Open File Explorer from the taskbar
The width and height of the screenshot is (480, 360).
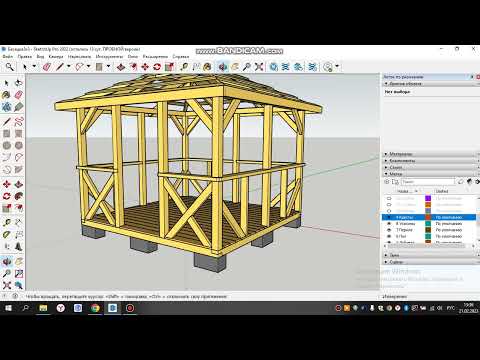tap(43, 308)
